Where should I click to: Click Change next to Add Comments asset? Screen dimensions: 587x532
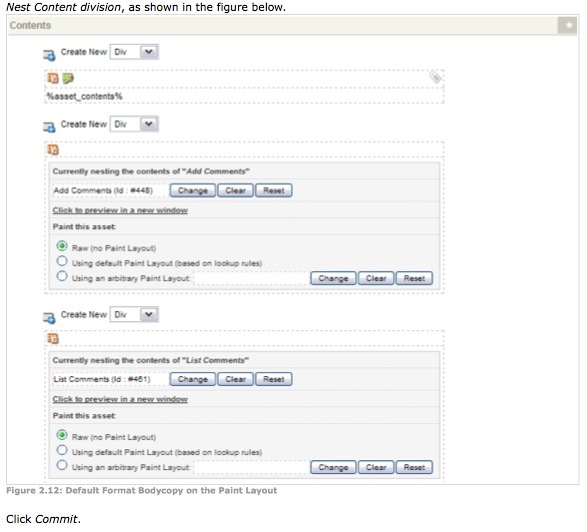point(192,191)
